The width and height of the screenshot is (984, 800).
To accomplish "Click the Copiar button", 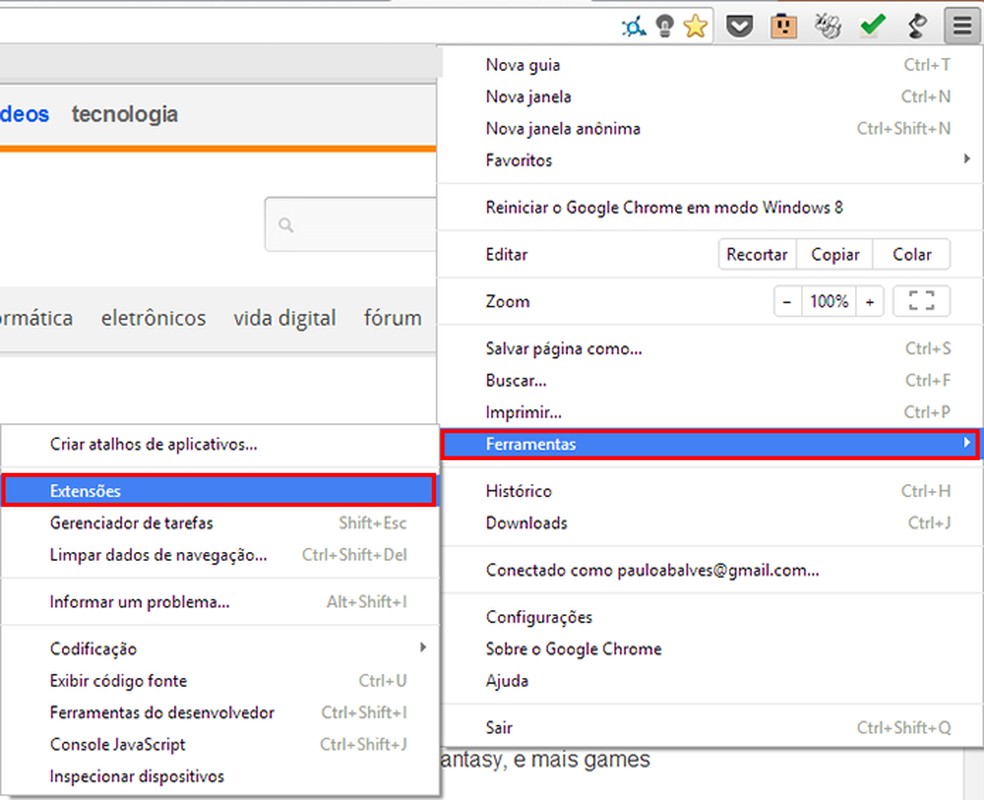I will pyautogui.click(x=834, y=254).
